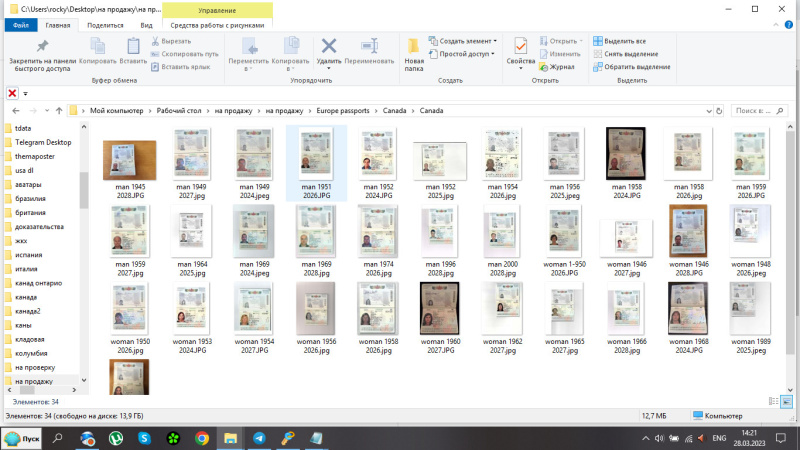Open Свойства (Properties) from the ribbon

tap(520, 47)
